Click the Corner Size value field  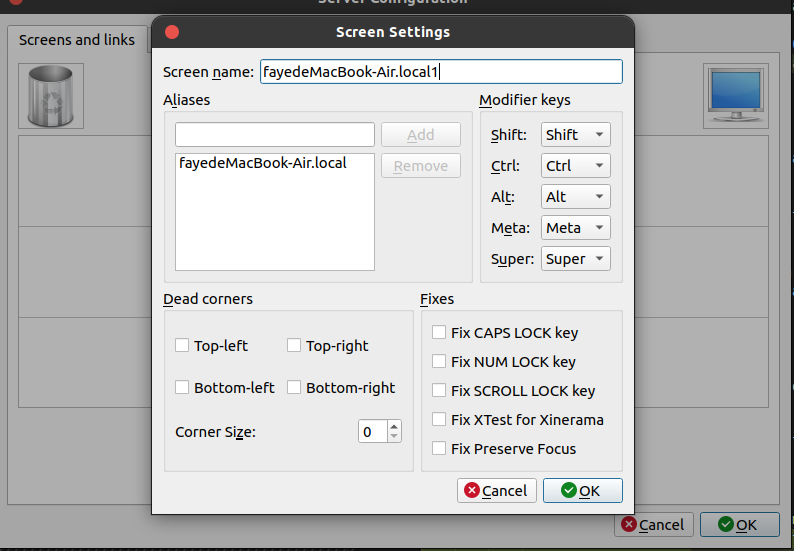tap(373, 431)
